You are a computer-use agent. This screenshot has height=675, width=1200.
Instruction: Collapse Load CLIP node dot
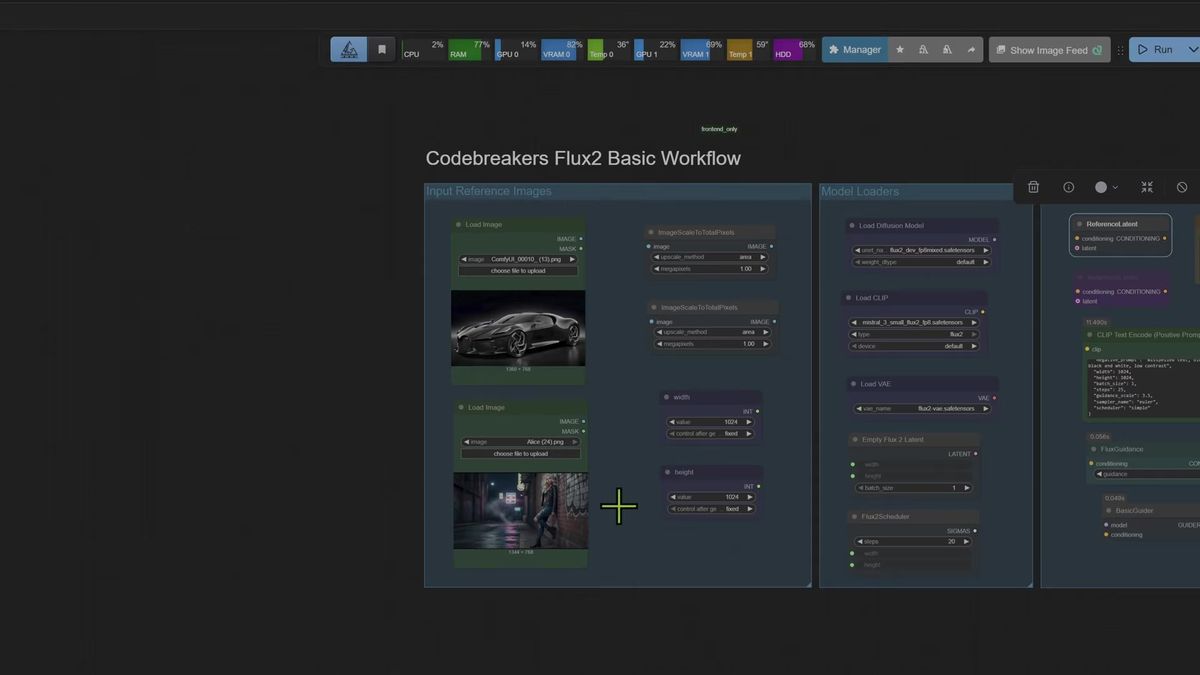point(848,298)
